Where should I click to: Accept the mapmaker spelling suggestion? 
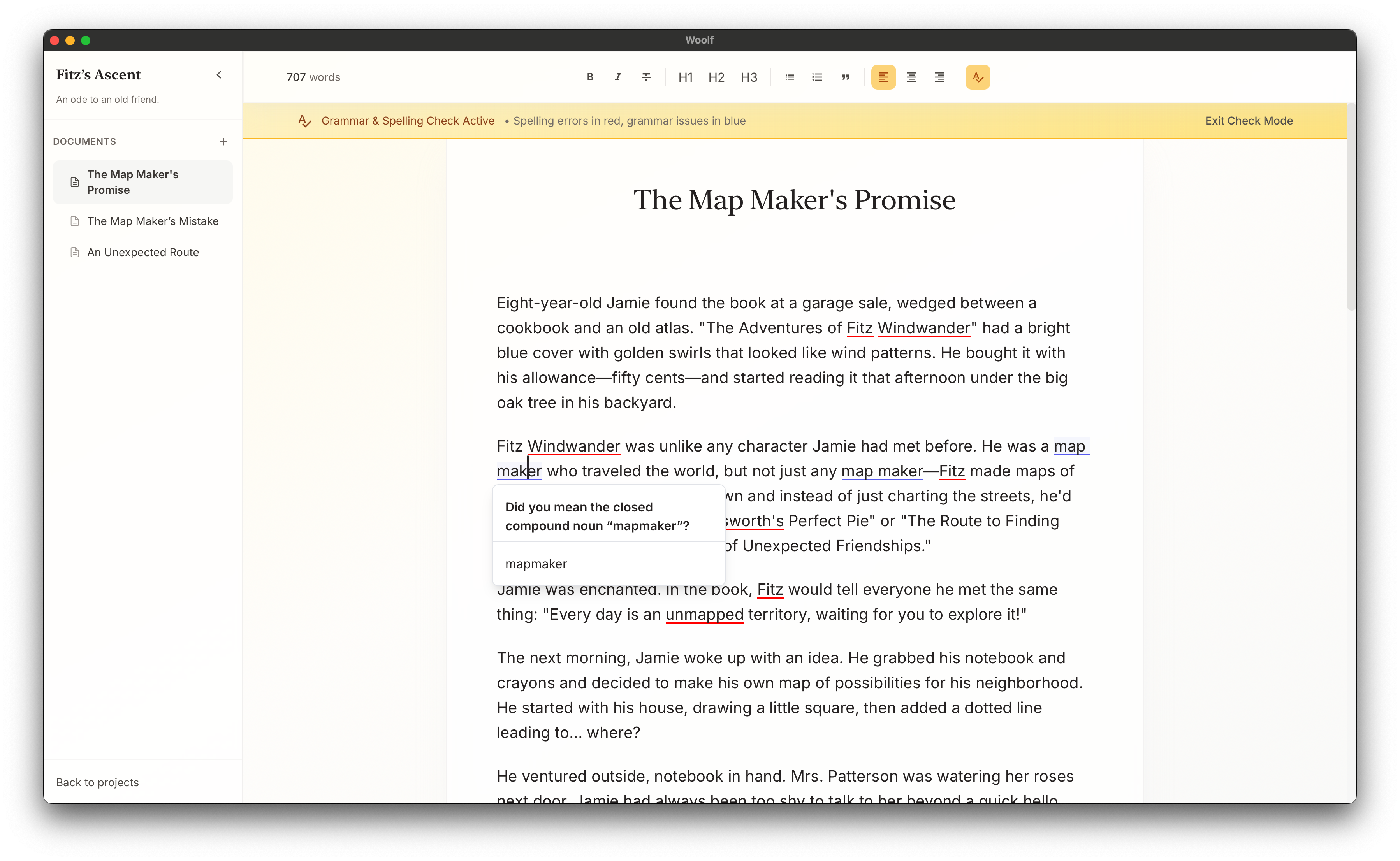pyautogui.click(x=535, y=564)
